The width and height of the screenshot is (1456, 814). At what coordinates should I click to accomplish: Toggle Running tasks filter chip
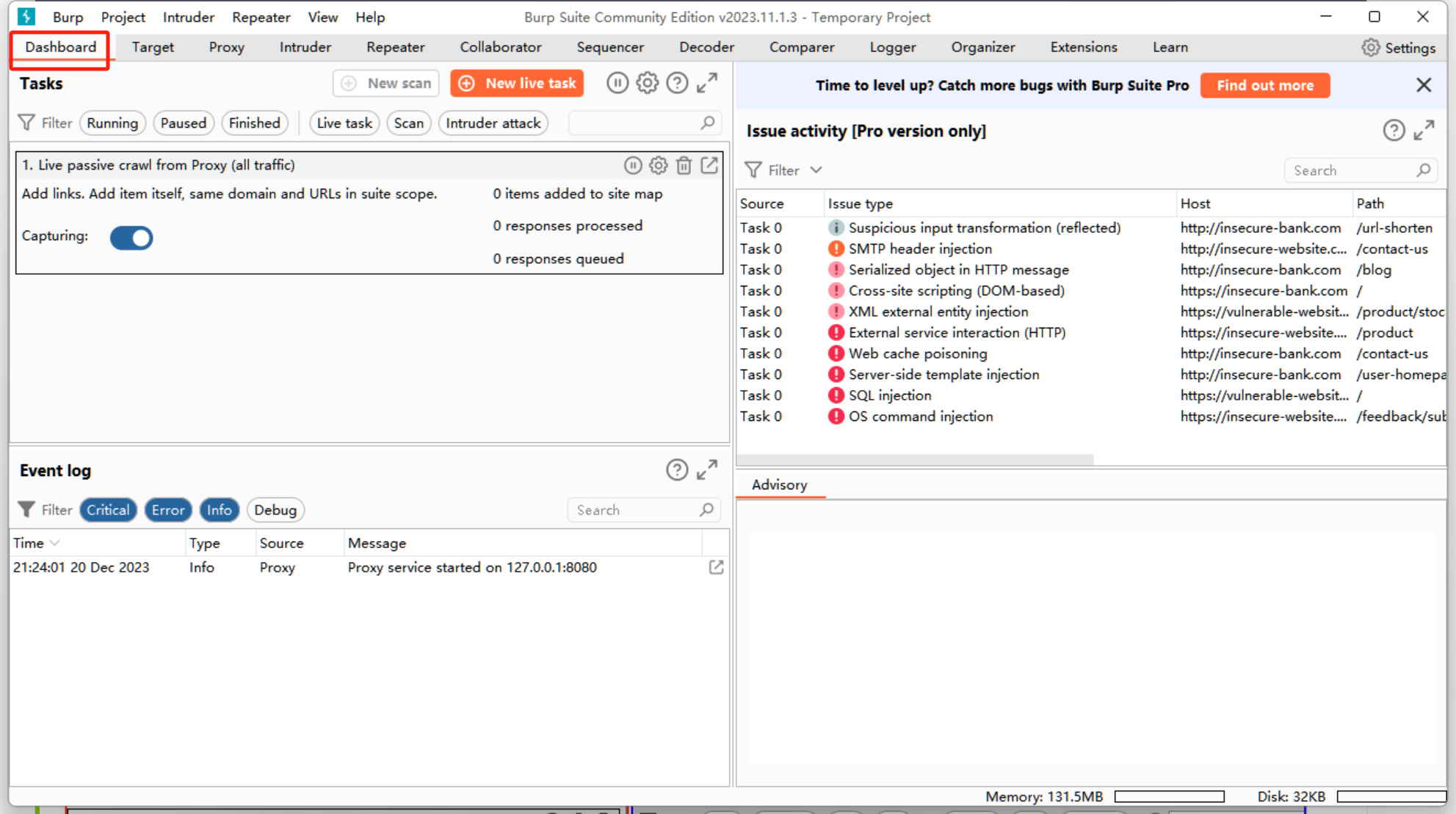coord(112,123)
